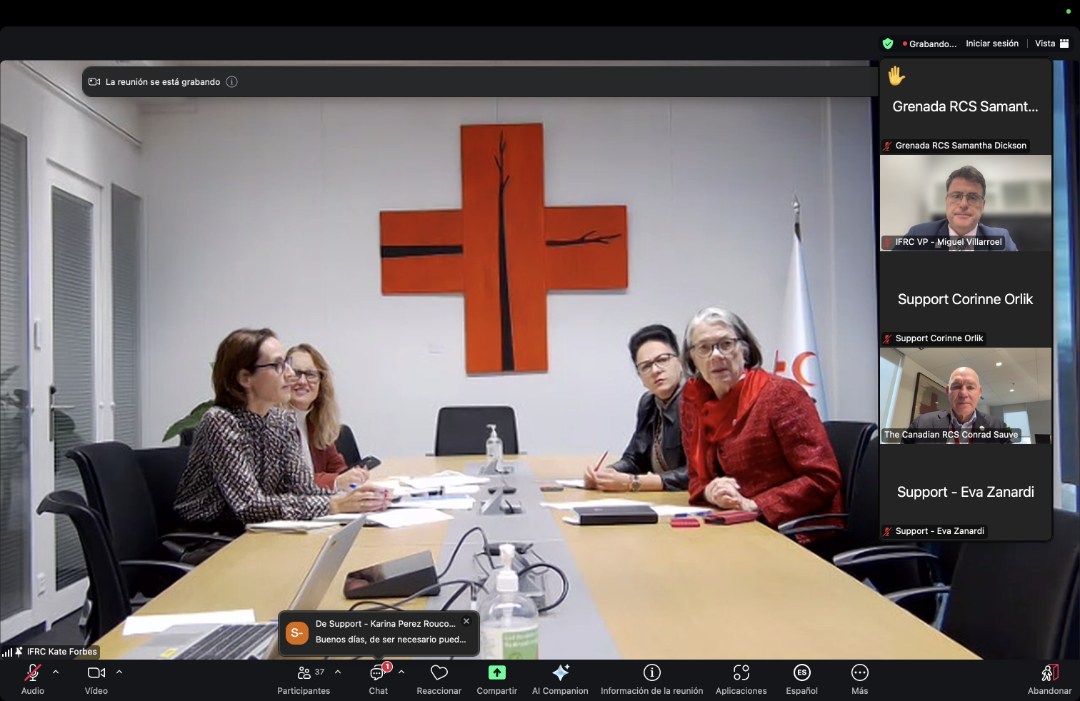This screenshot has height=701, width=1080.
Task: Unmute the microphone Audio button
Action: [32, 678]
